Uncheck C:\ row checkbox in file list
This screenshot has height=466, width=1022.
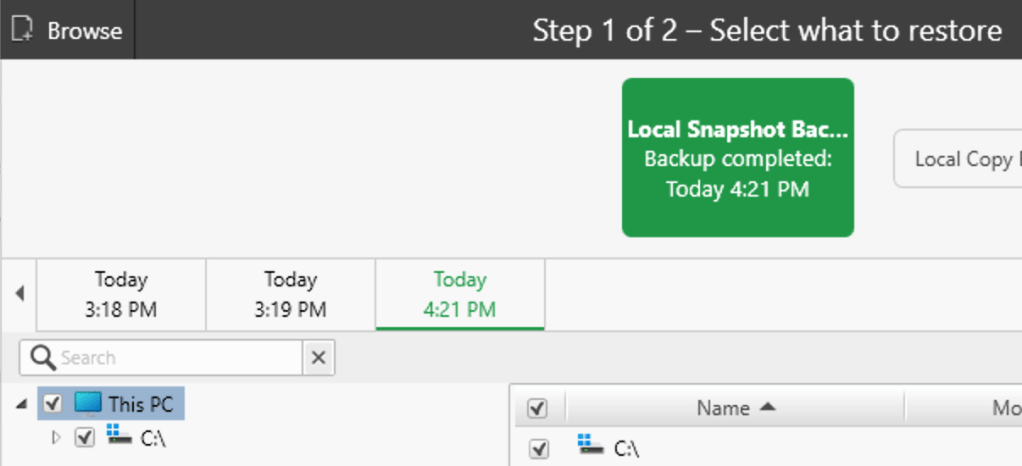click(x=539, y=449)
